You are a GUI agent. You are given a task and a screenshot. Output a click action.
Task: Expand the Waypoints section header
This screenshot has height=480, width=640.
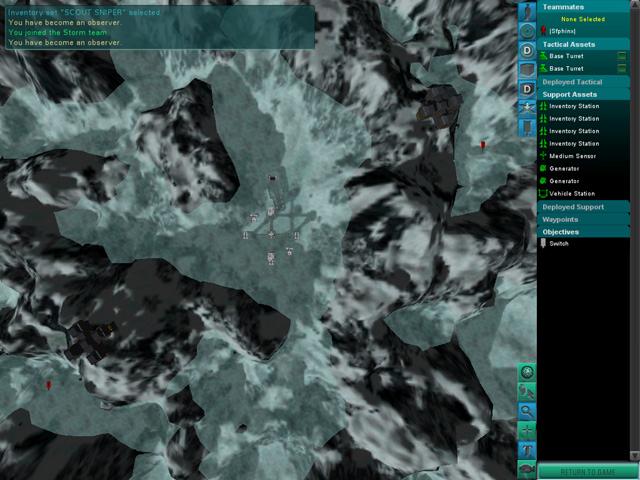[583, 220]
